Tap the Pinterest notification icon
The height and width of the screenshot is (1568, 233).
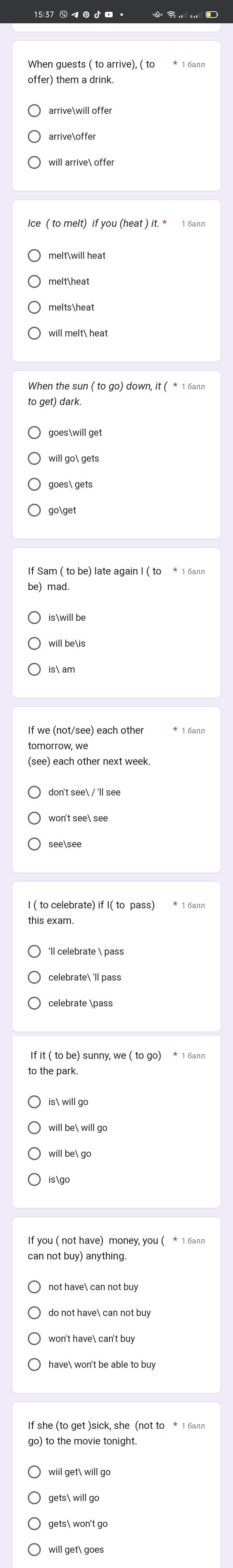(86, 14)
